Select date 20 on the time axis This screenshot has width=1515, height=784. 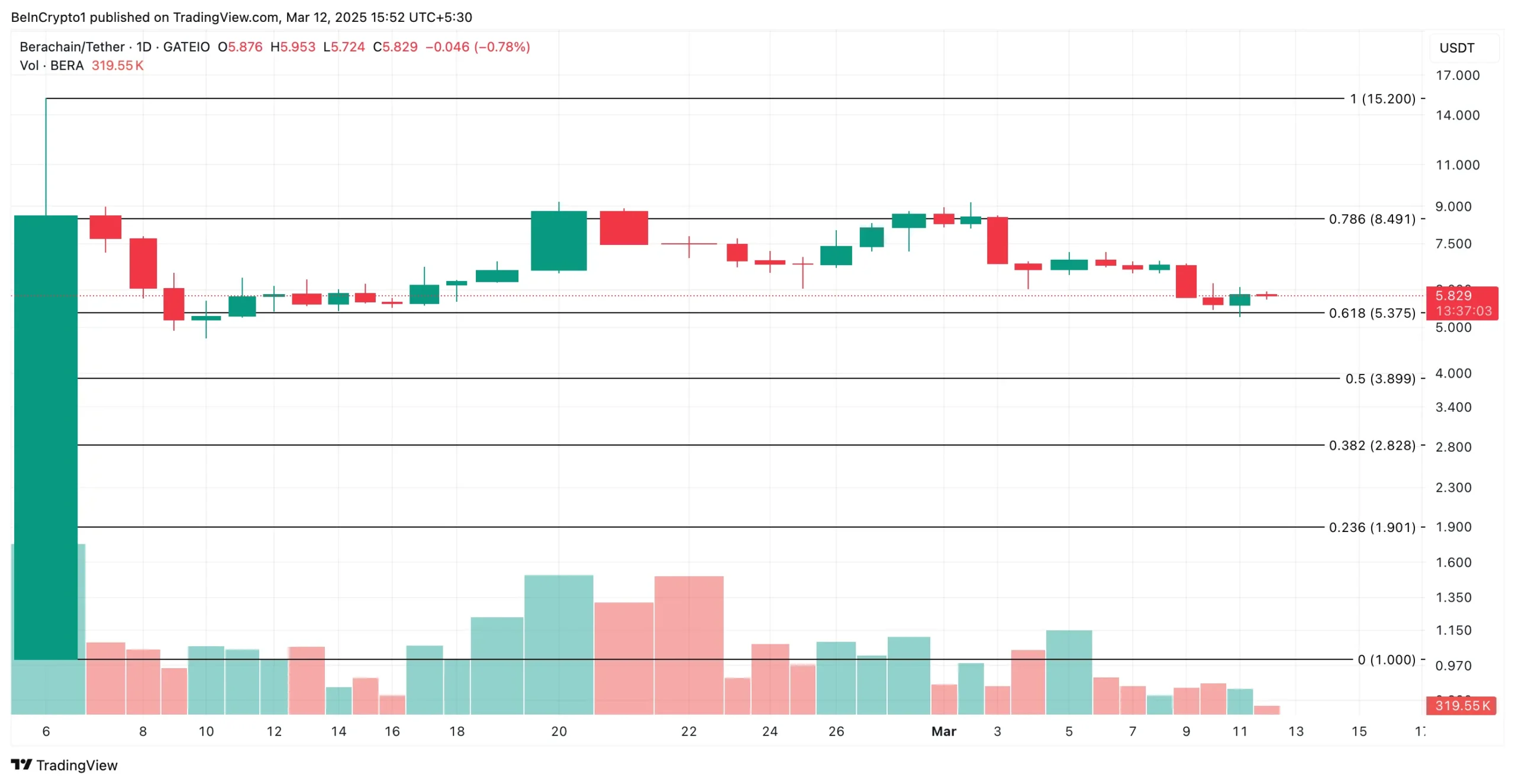pyautogui.click(x=559, y=731)
